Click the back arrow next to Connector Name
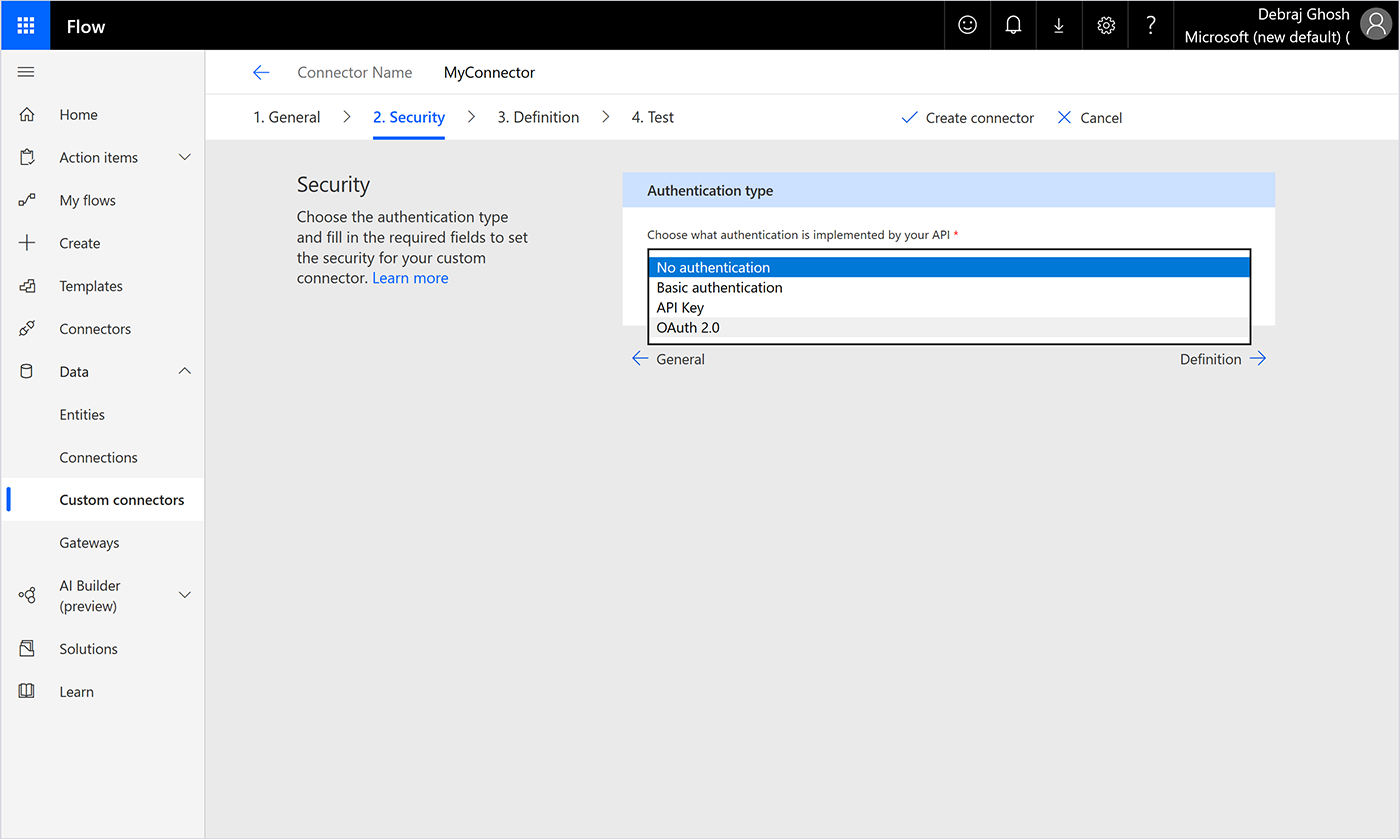 (x=261, y=72)
